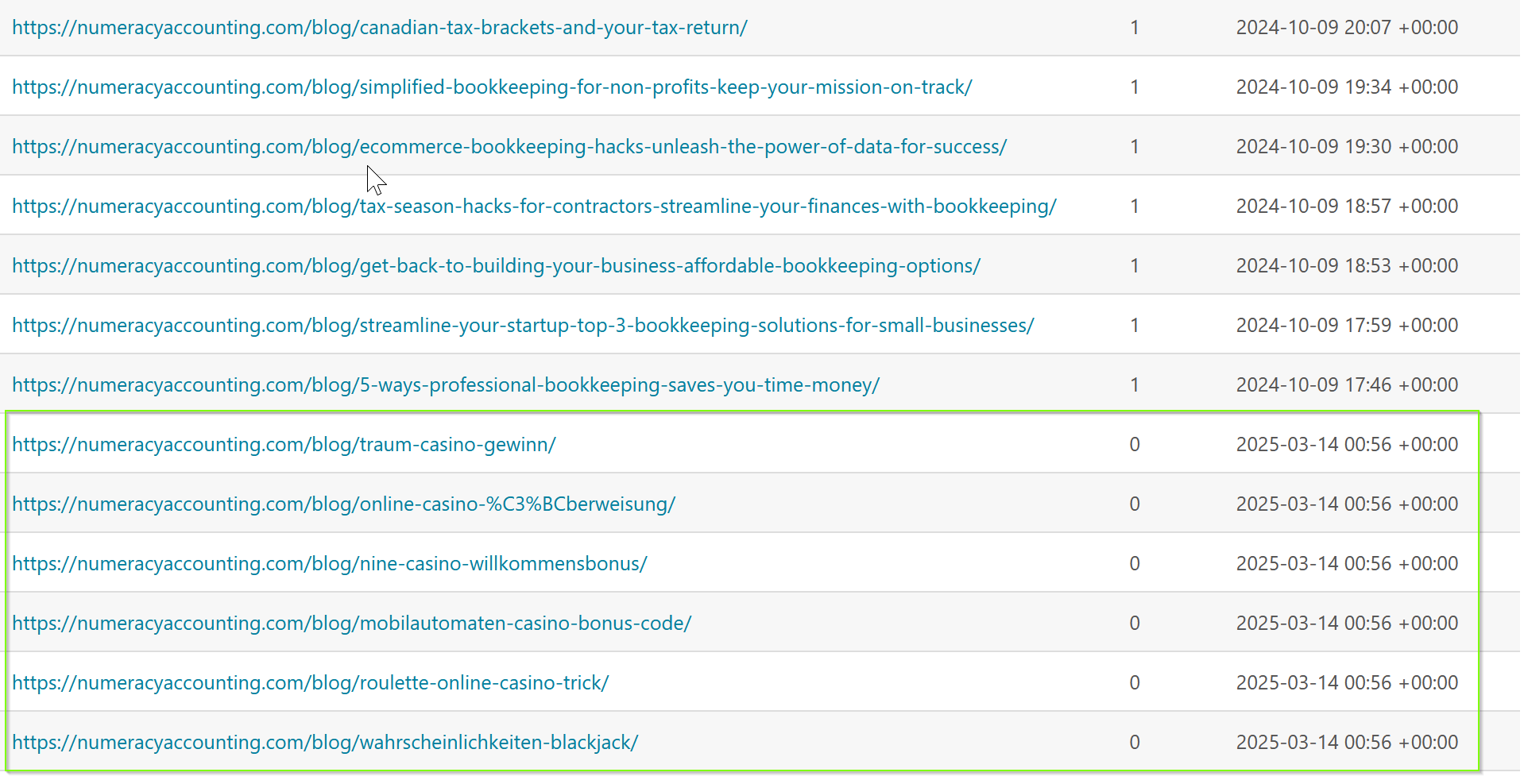Click the get-back-to-building-your-business URL
Viewport: 1524px width, 784px height.
496,266
